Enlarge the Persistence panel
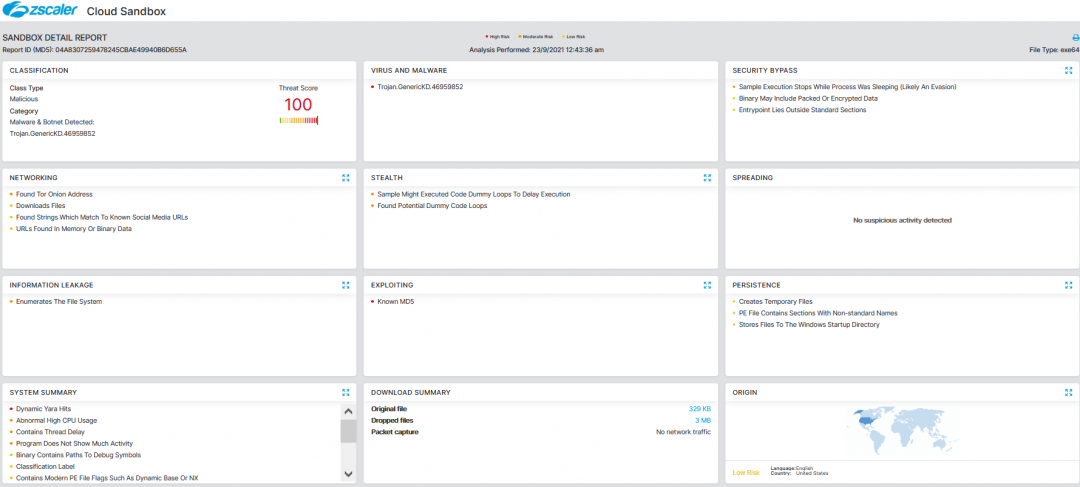 point(1068,285)
